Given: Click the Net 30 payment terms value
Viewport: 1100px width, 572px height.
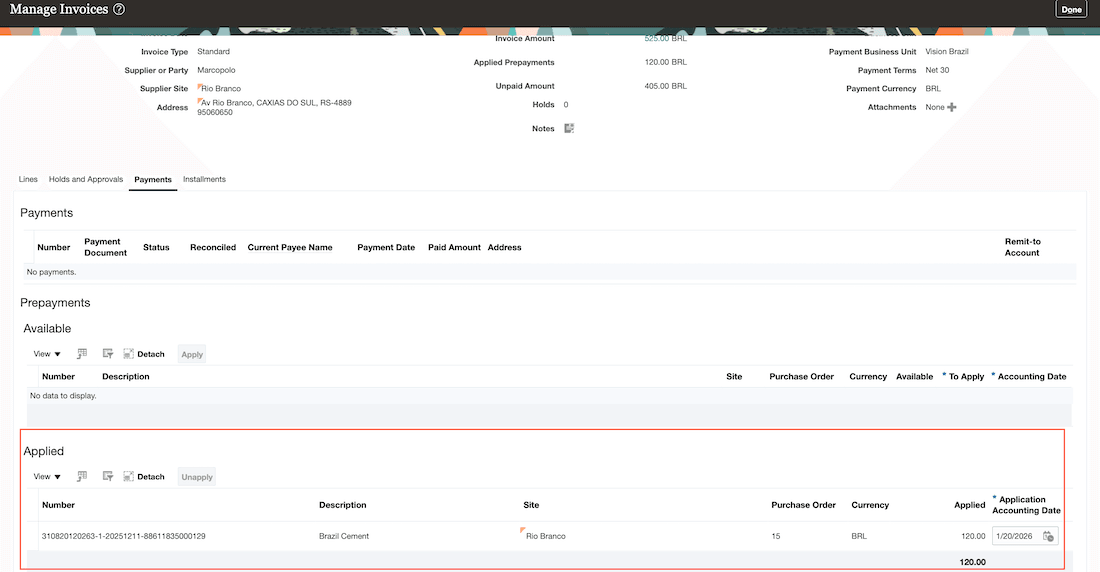Looking at the screenshot, I should point(937,70).
